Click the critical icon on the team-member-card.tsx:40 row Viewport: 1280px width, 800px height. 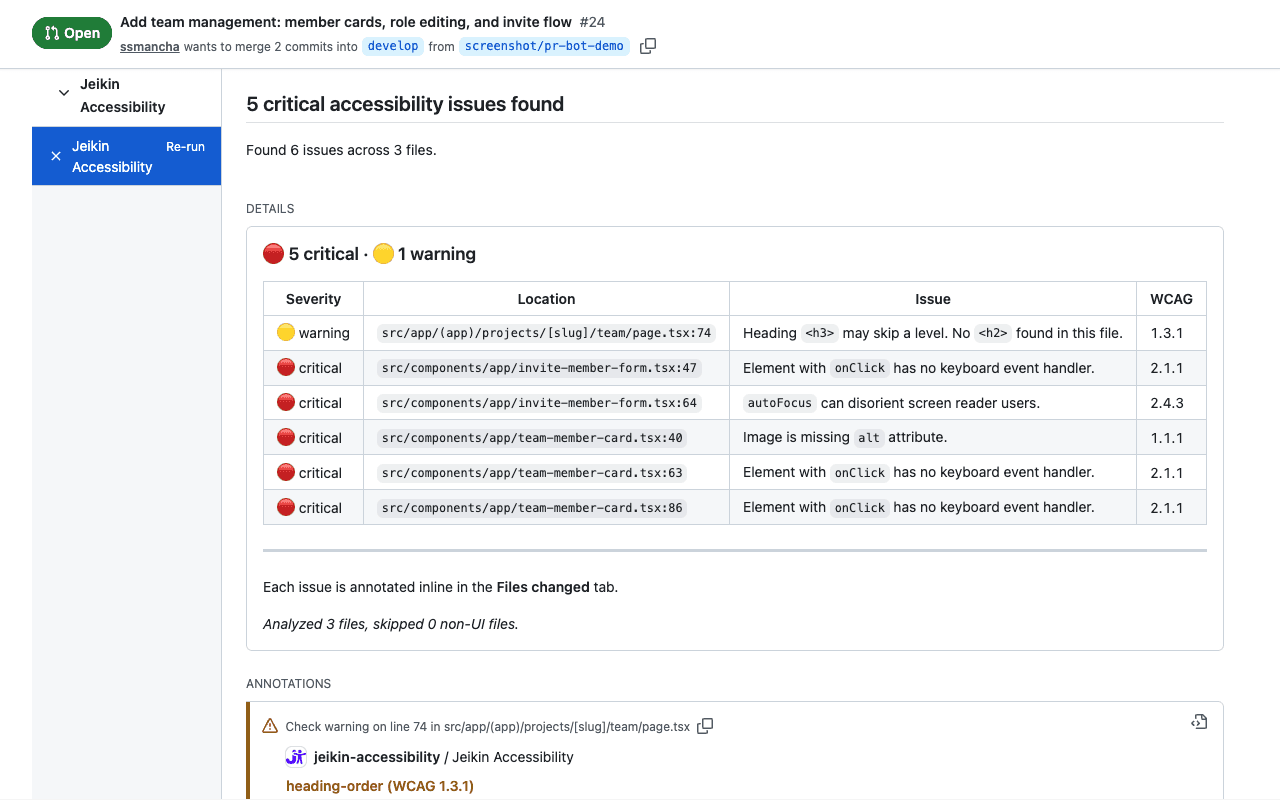(286, 437)
